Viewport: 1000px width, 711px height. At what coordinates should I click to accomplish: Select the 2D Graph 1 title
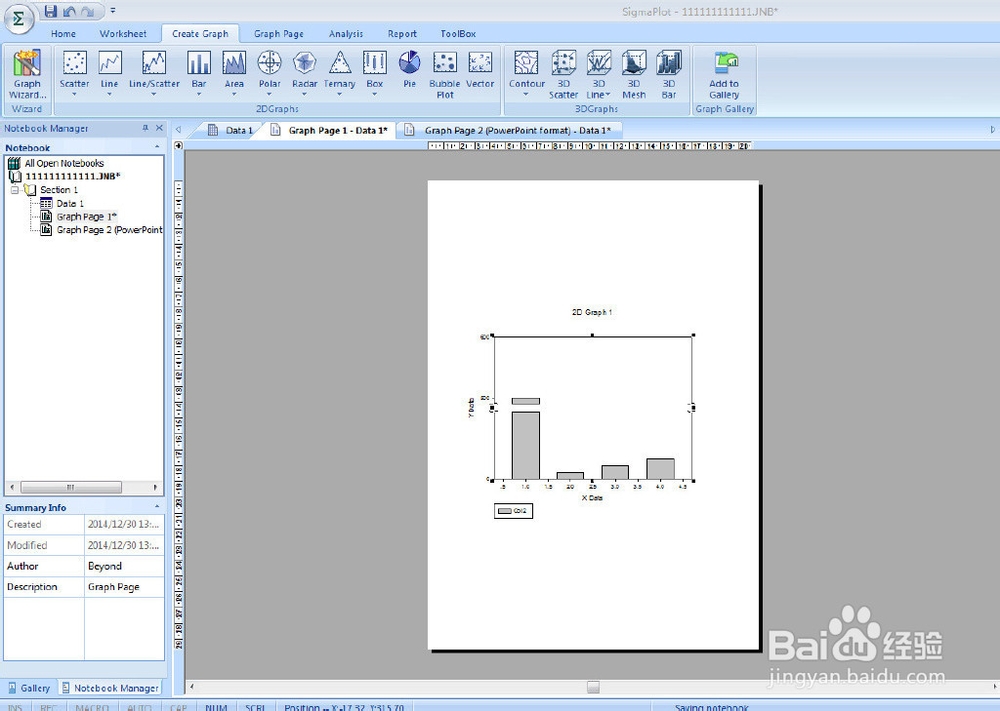coord(592,312)
